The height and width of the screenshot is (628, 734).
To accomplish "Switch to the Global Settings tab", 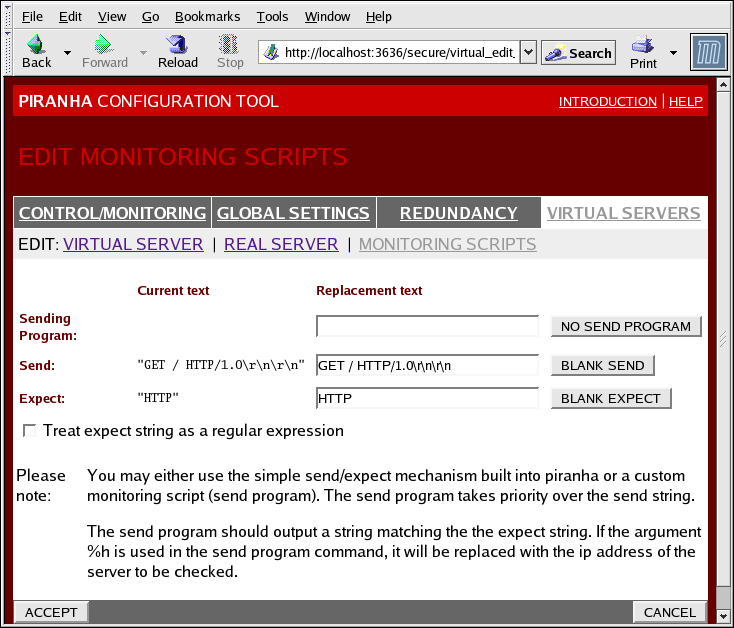I will click(x=293, y=213).
